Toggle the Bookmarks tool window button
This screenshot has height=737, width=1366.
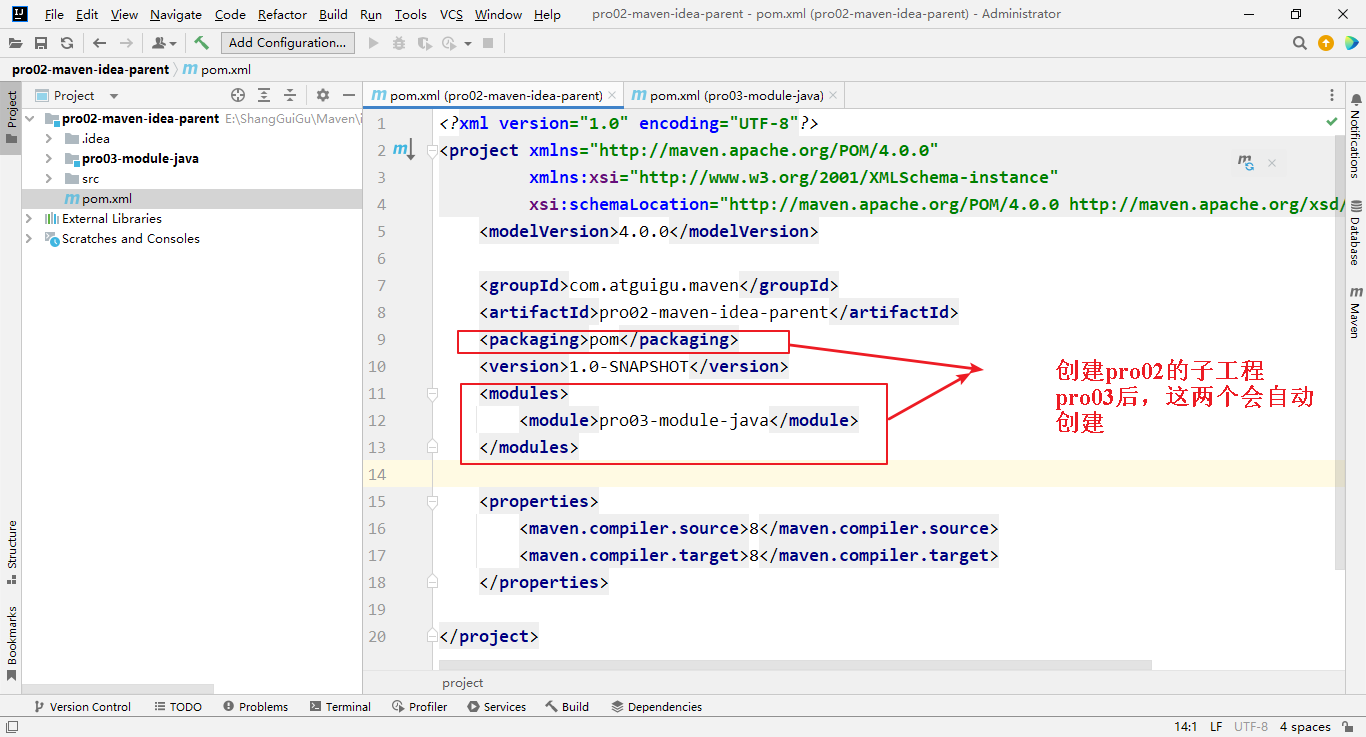coord(11,643)
